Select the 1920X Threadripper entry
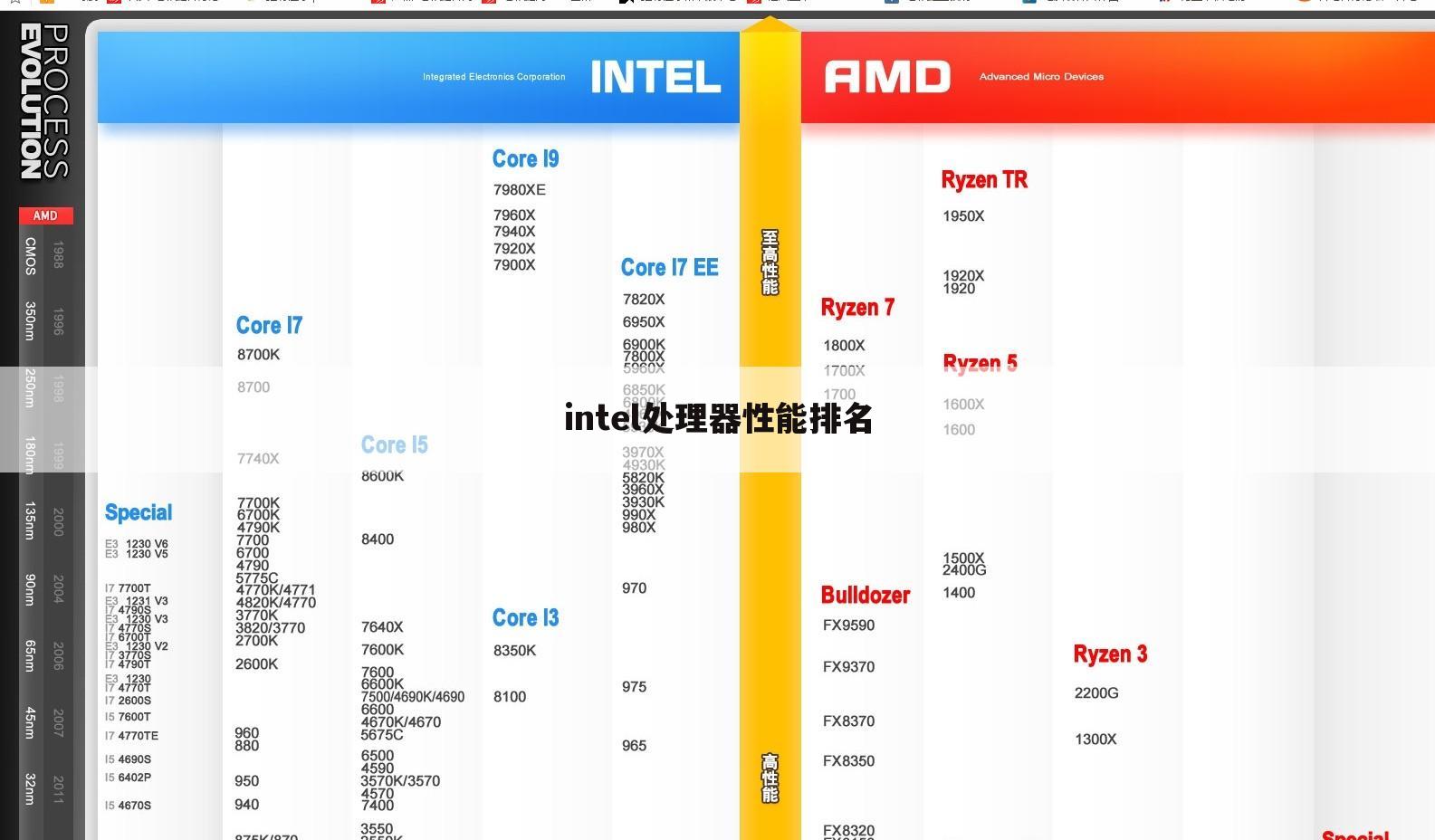Viewport: 1435px width, 840px height. (963, 275)
